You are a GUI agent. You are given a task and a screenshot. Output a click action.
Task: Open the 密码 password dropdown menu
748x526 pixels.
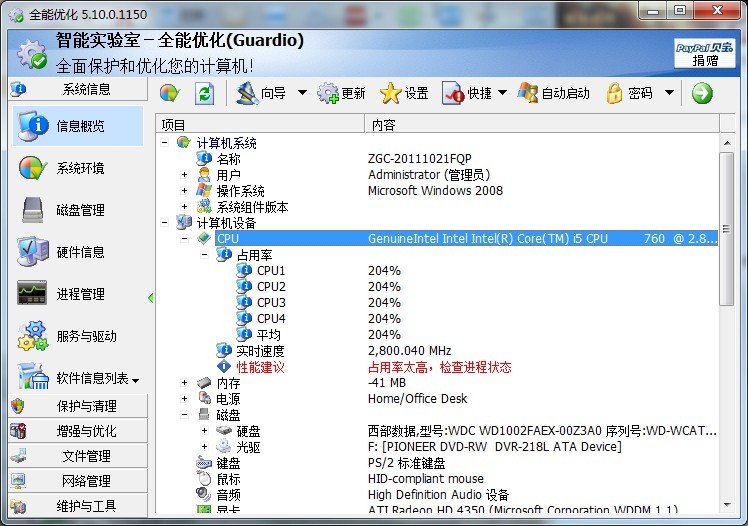point(670,93)
